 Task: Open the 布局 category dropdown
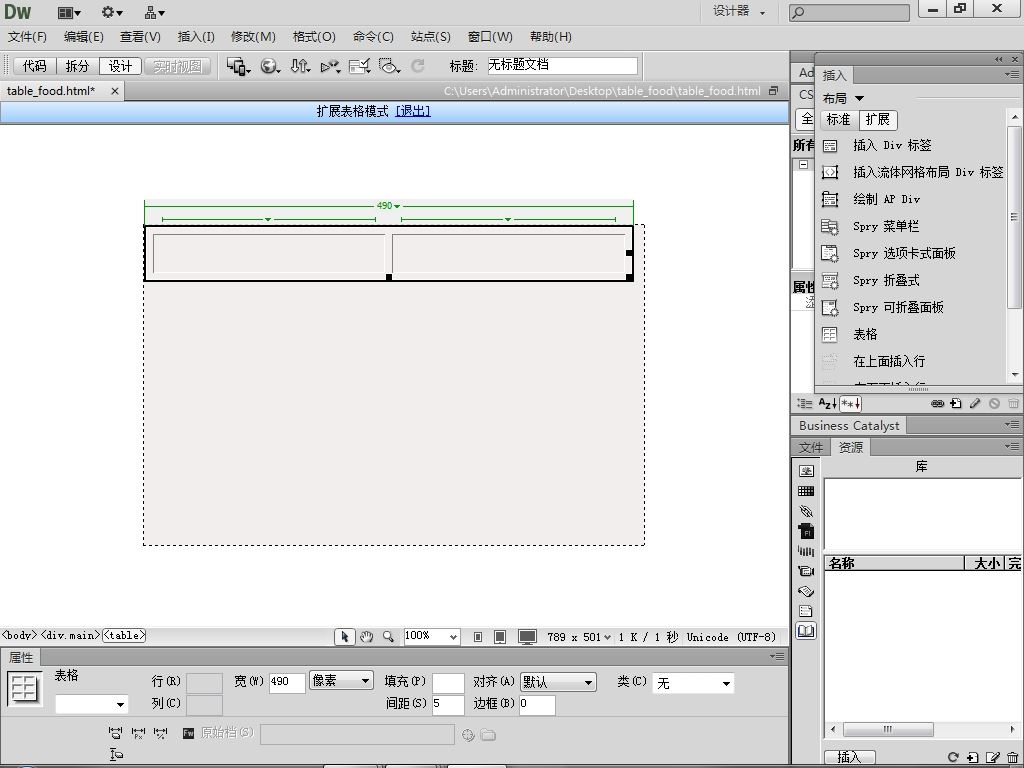(x=844, y=99)
